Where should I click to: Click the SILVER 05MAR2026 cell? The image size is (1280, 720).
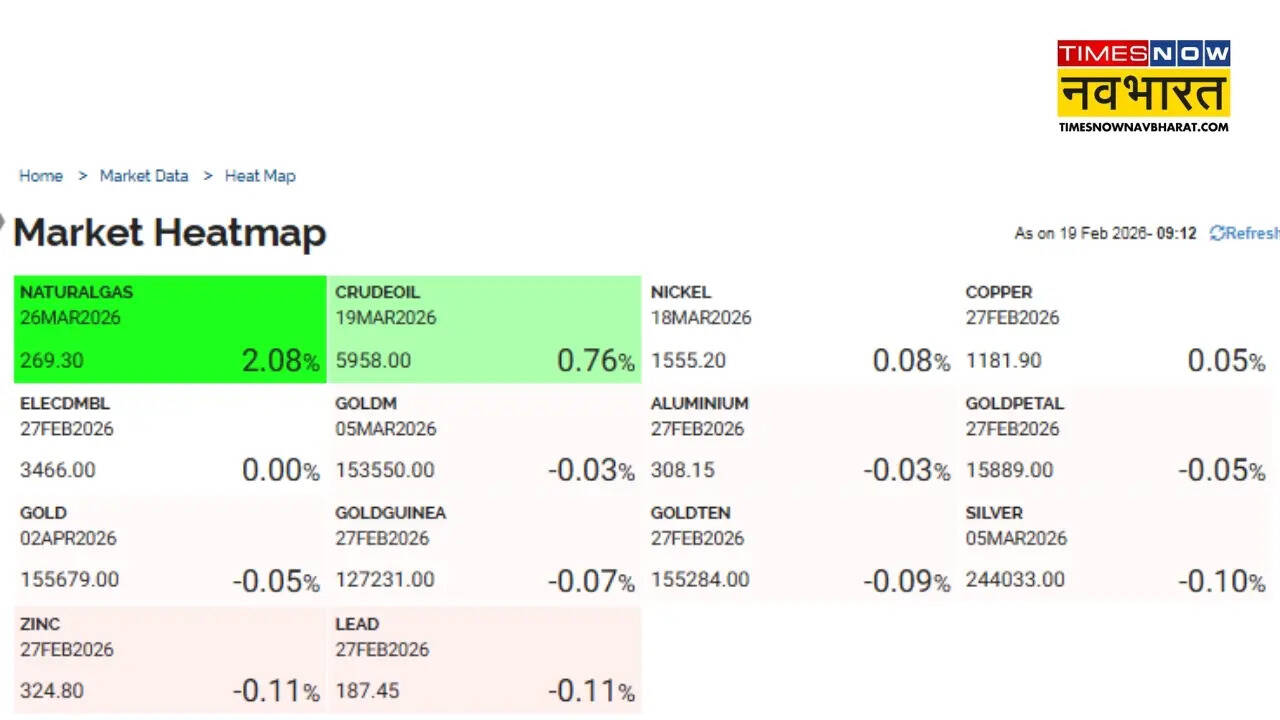pos(1115,549)
